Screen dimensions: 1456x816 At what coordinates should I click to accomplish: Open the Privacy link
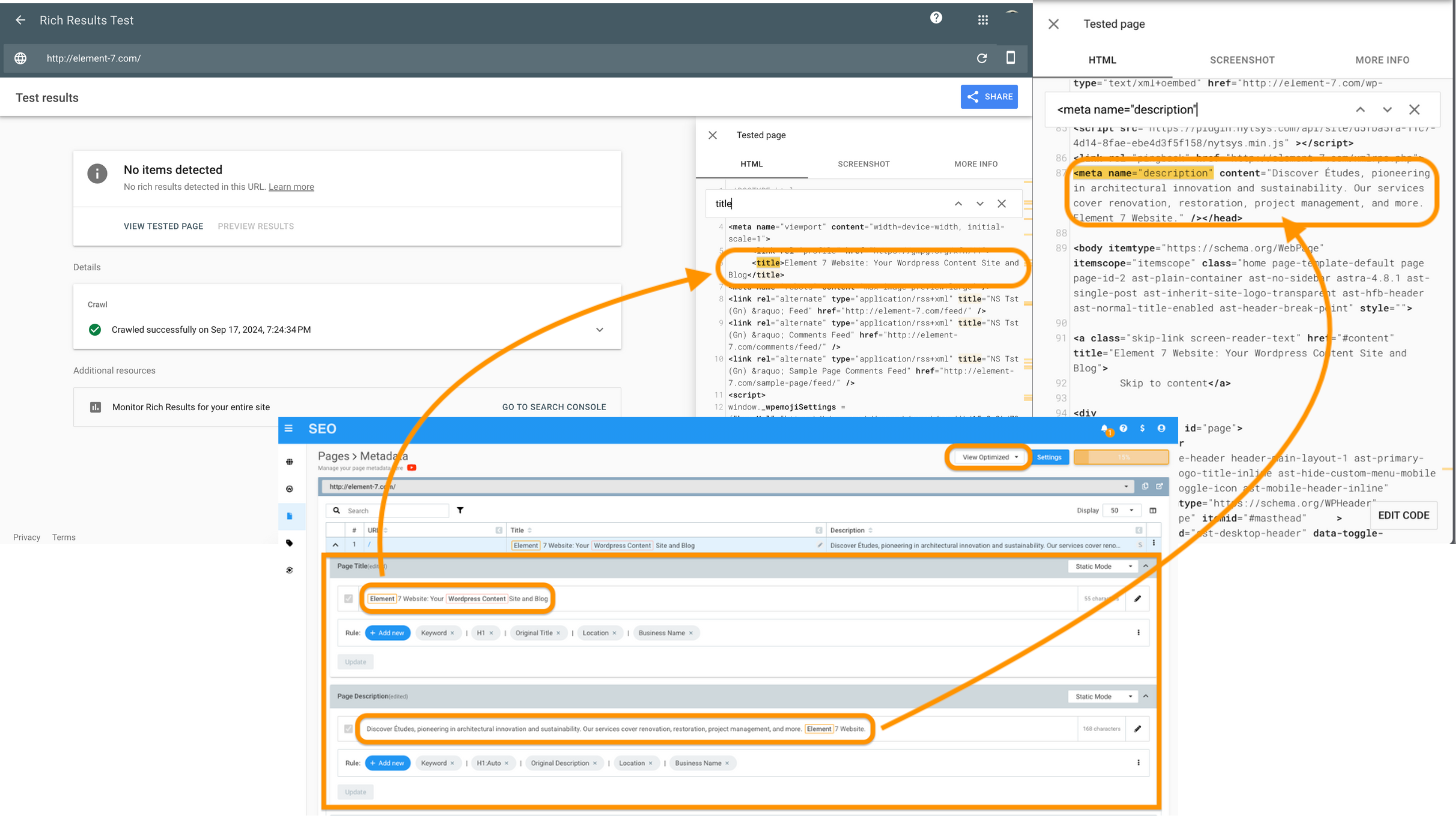click(x=27, y=537)
